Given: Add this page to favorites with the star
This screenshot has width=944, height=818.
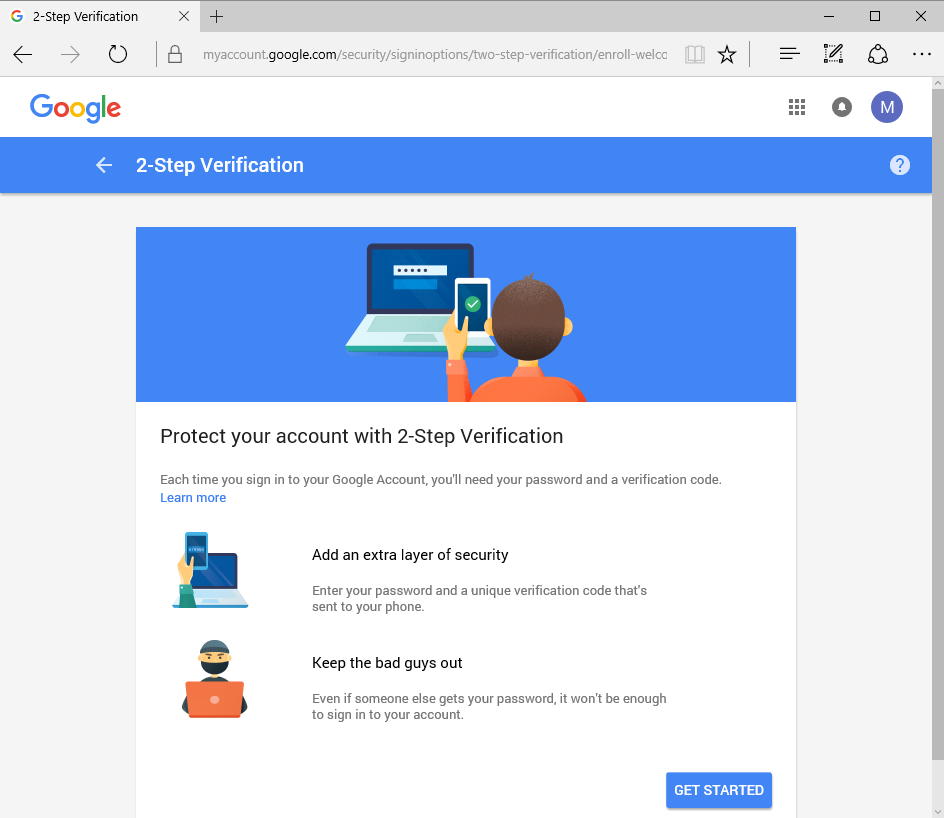Looking at the screenshot, I should pyautogui.click(x=727, y=54).
